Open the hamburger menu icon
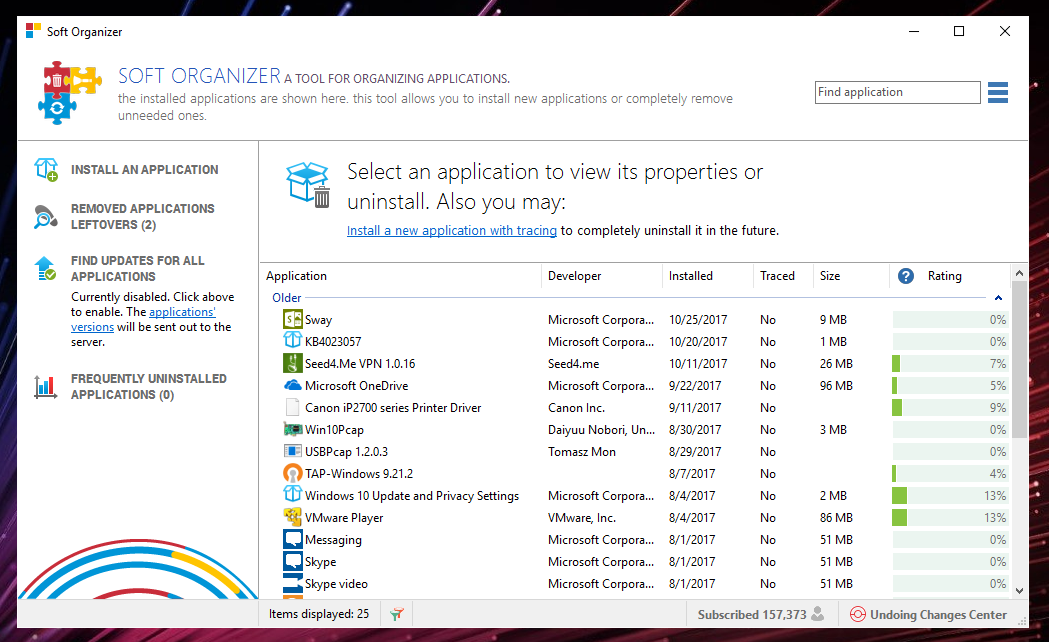1049x642 pixels. click(x=997, y=92)
